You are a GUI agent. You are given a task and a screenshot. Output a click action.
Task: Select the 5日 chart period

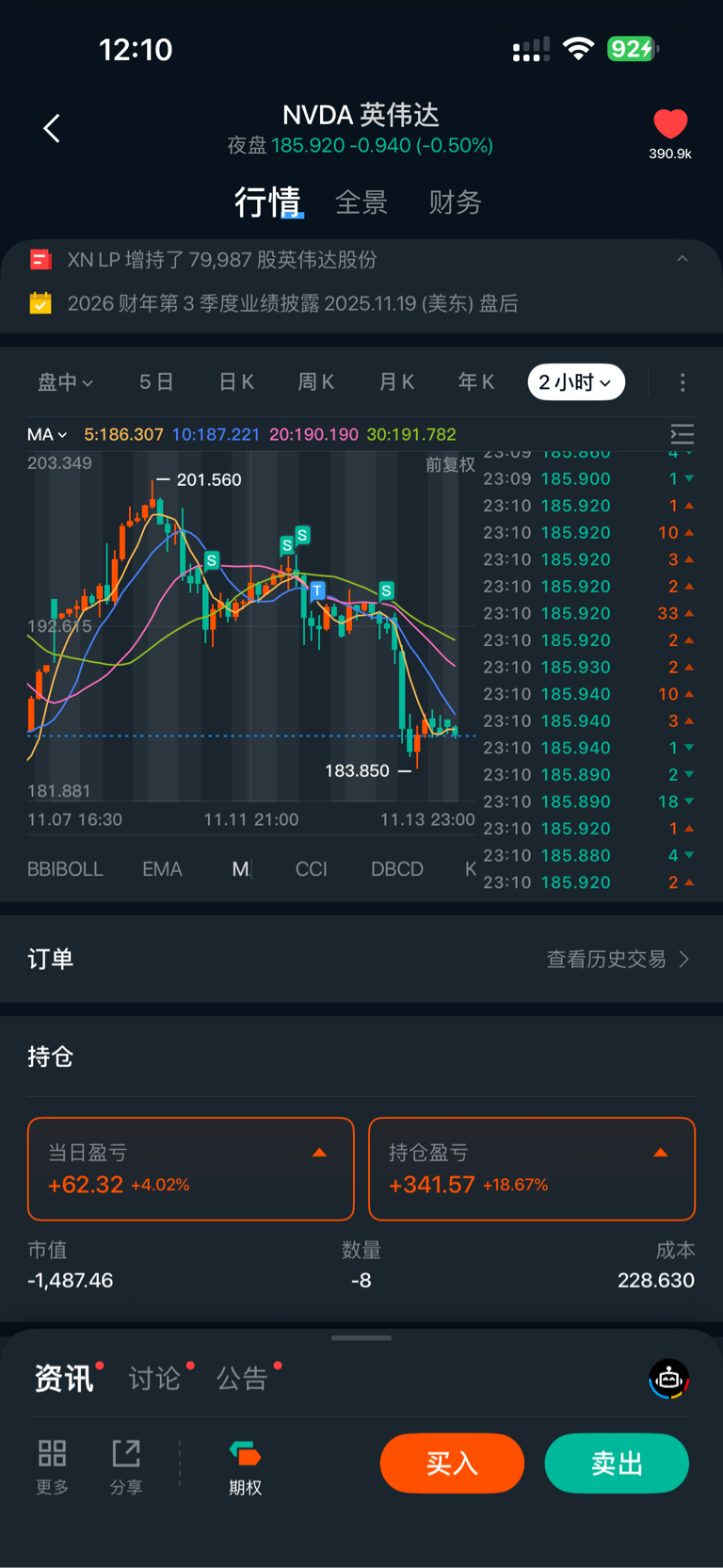pyautogui.click(x=156, y=382)
